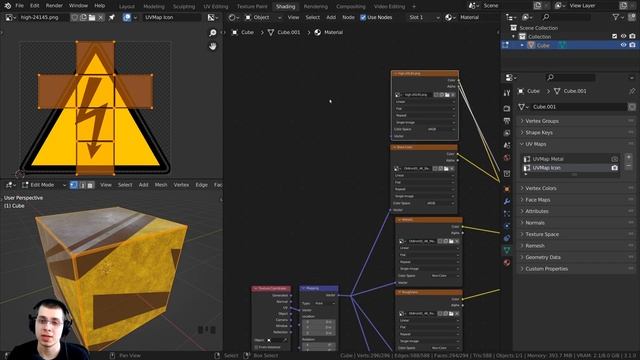This screenshot has width=640, height=360.
Task: Expand Shape Keys panel
Action: pos(576,132)
